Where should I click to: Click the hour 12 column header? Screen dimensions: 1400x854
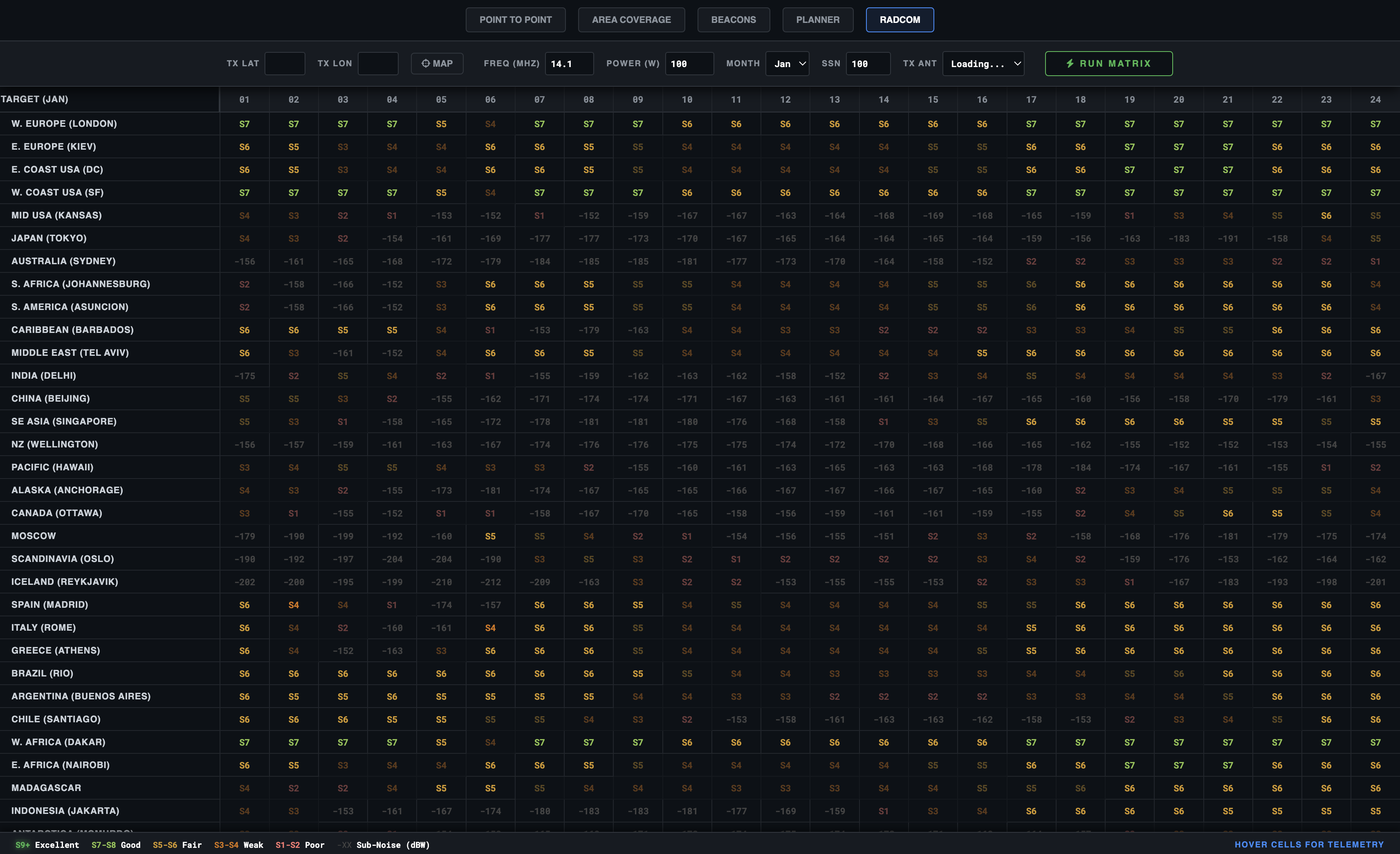(x=785, y=99)
